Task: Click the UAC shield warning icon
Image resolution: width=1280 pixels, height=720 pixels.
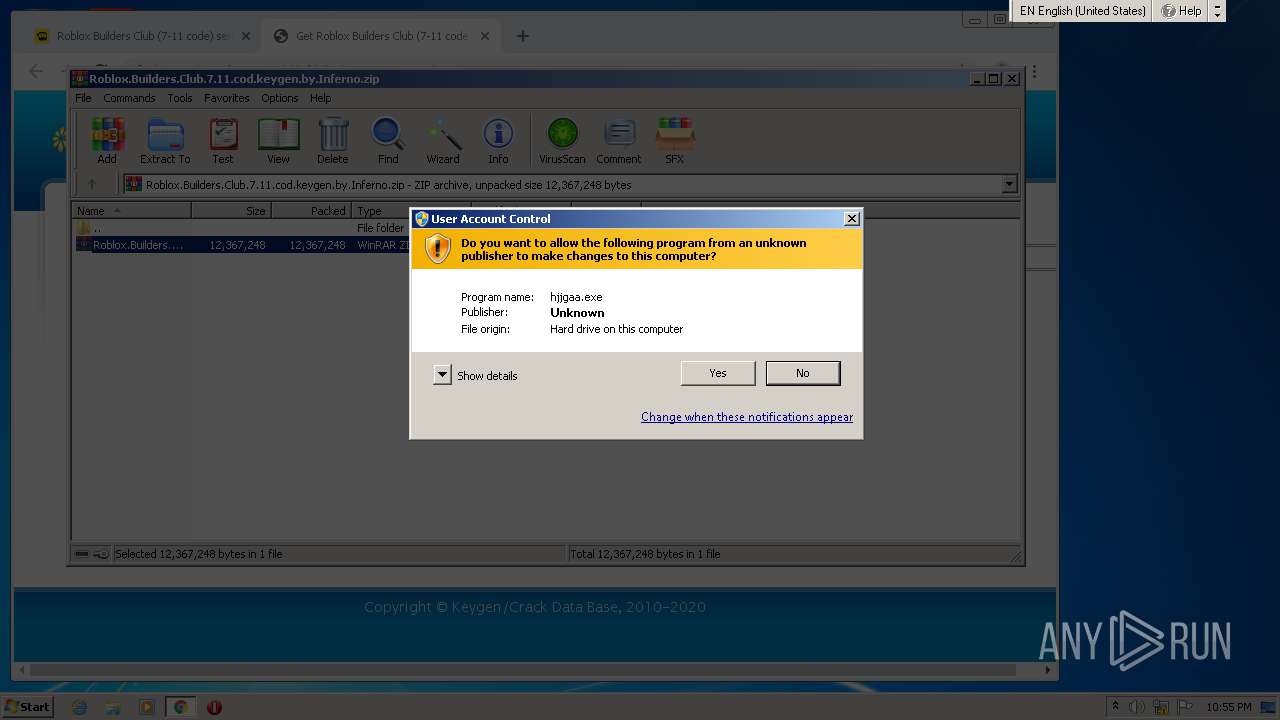Action: [x=437, y=249]
